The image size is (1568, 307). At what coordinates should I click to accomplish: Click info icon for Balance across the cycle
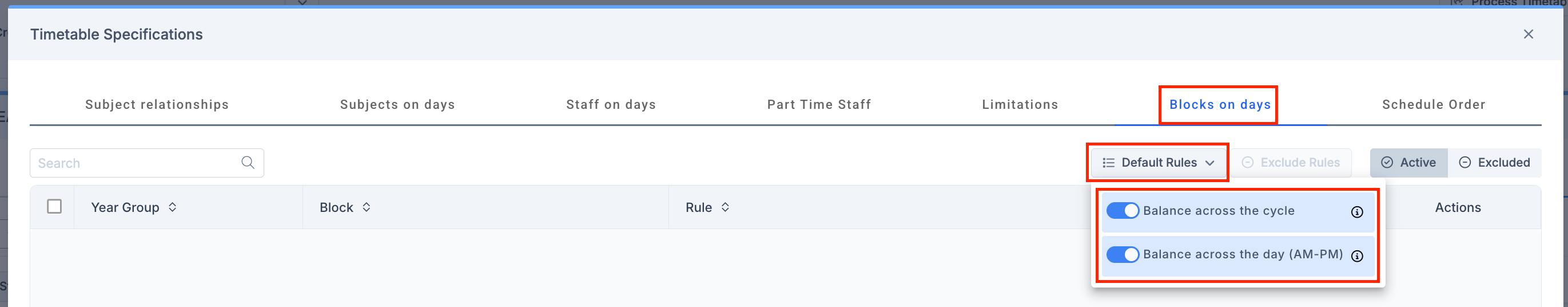1357,212
